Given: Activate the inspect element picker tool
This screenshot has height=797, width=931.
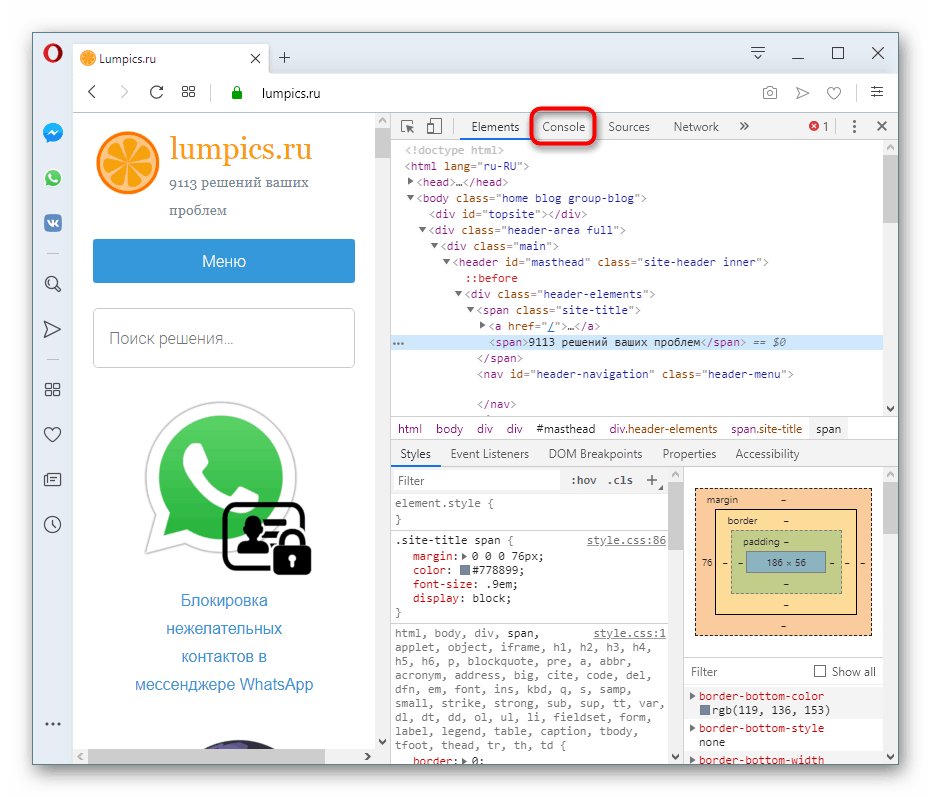Looking at the screenshot, I should [407, 126].
